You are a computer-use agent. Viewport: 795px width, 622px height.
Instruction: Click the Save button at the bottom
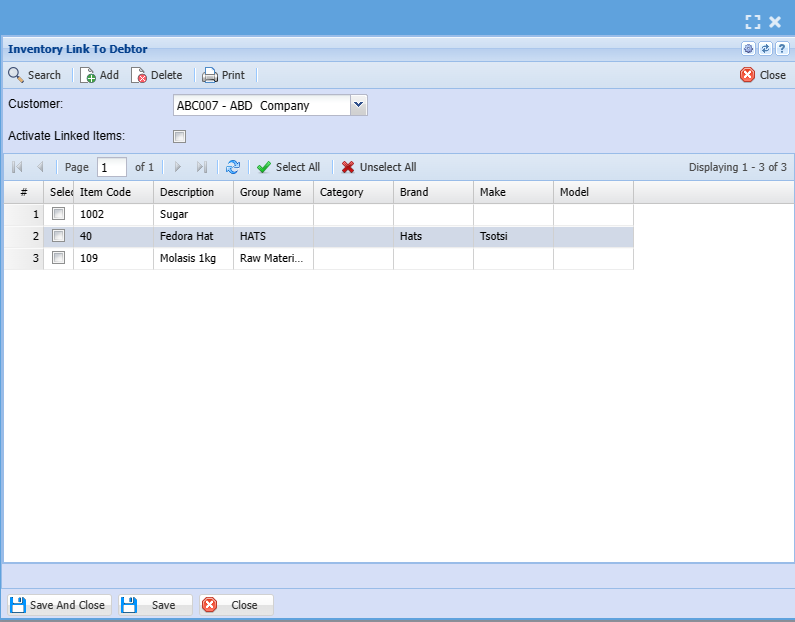click(x=155, y=605)
